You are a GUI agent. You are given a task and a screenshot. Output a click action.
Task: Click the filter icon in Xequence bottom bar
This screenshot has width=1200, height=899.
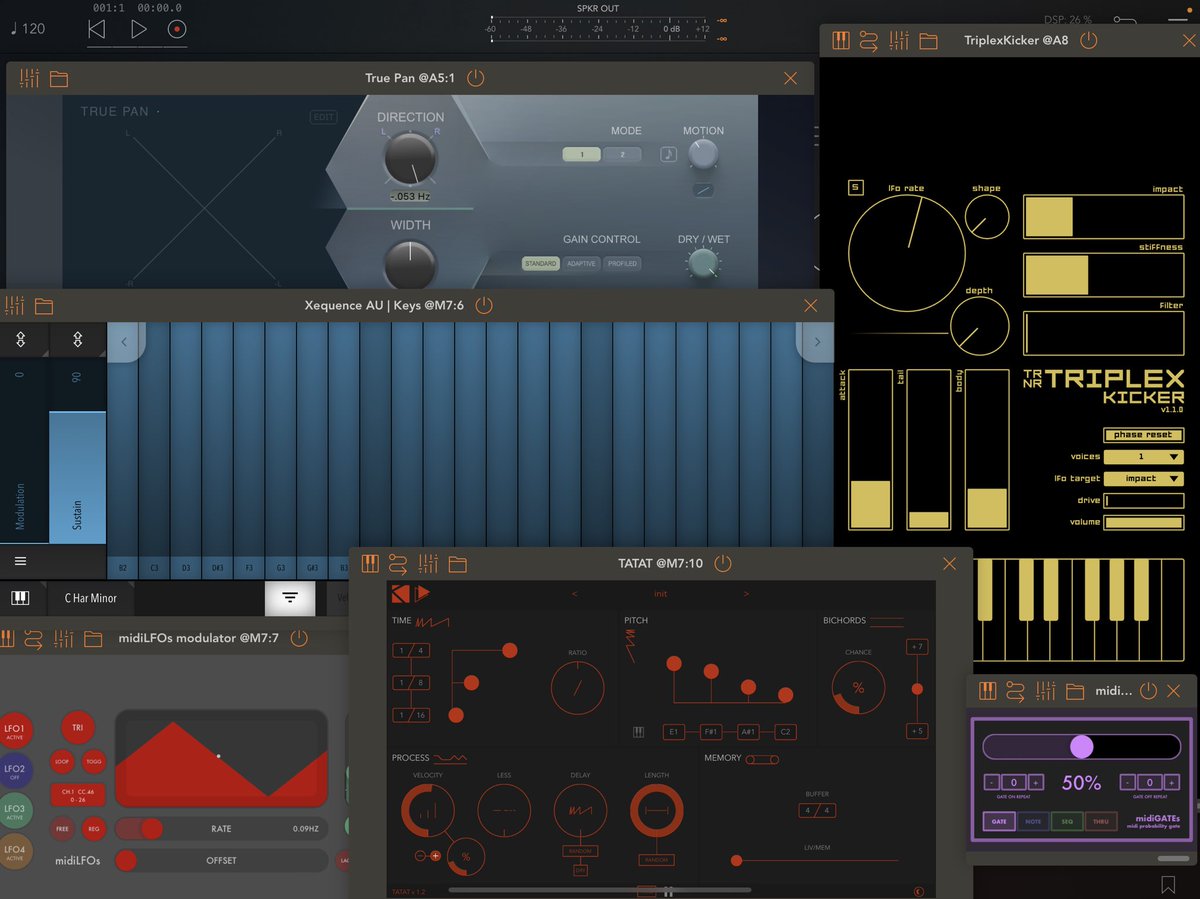pos(290,598)
